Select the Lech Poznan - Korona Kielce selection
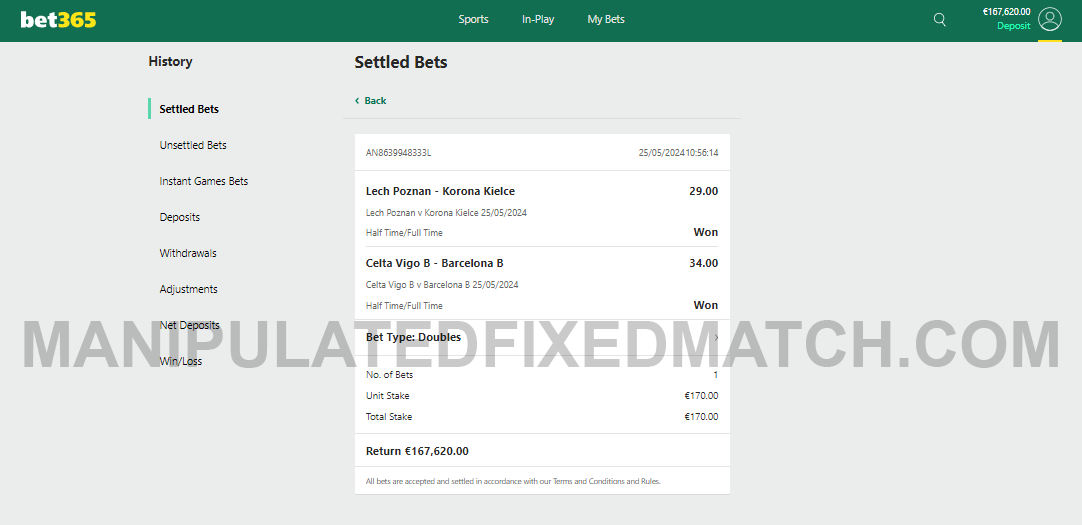The image size is (1082, 525). coord(440,191)
